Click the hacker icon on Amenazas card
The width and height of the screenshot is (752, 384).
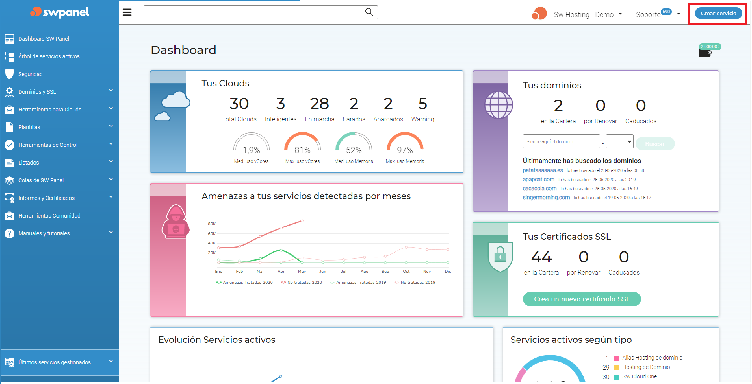(176, 221)
